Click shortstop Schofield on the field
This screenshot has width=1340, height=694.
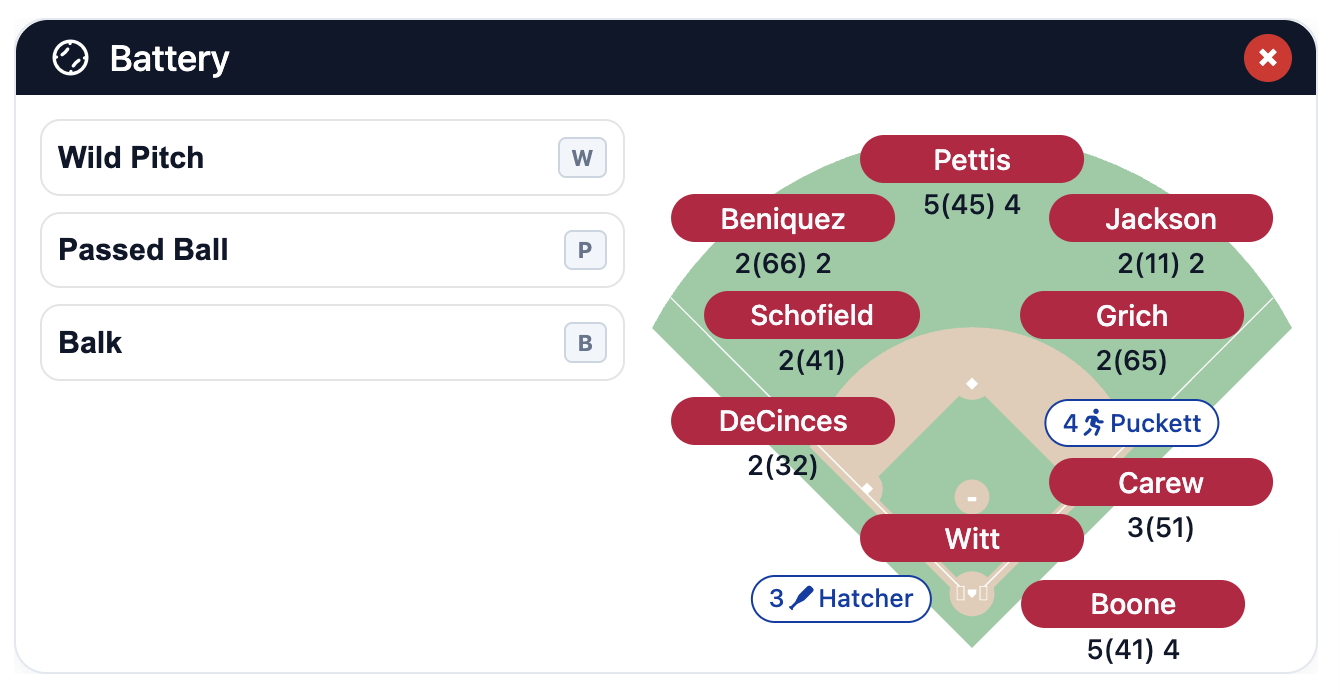pyautogui.click(x=811, y=315)
